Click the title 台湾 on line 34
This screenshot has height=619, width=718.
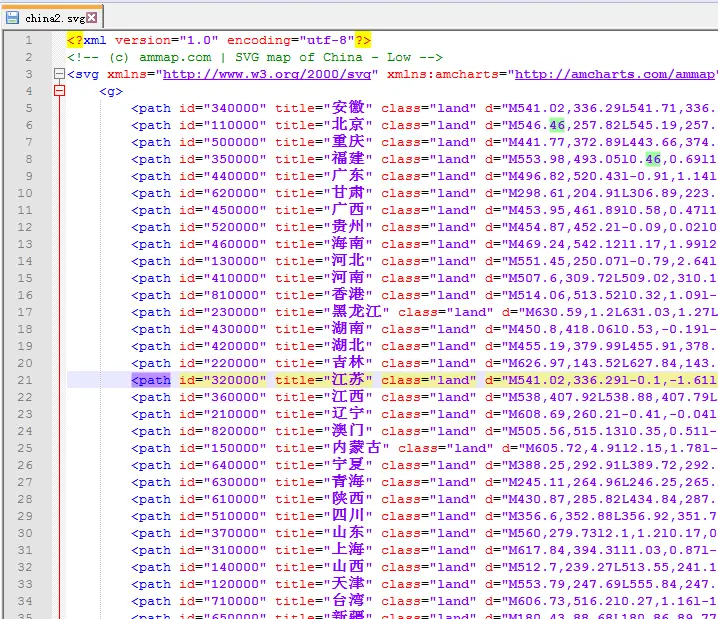click(x=348, y=600)
